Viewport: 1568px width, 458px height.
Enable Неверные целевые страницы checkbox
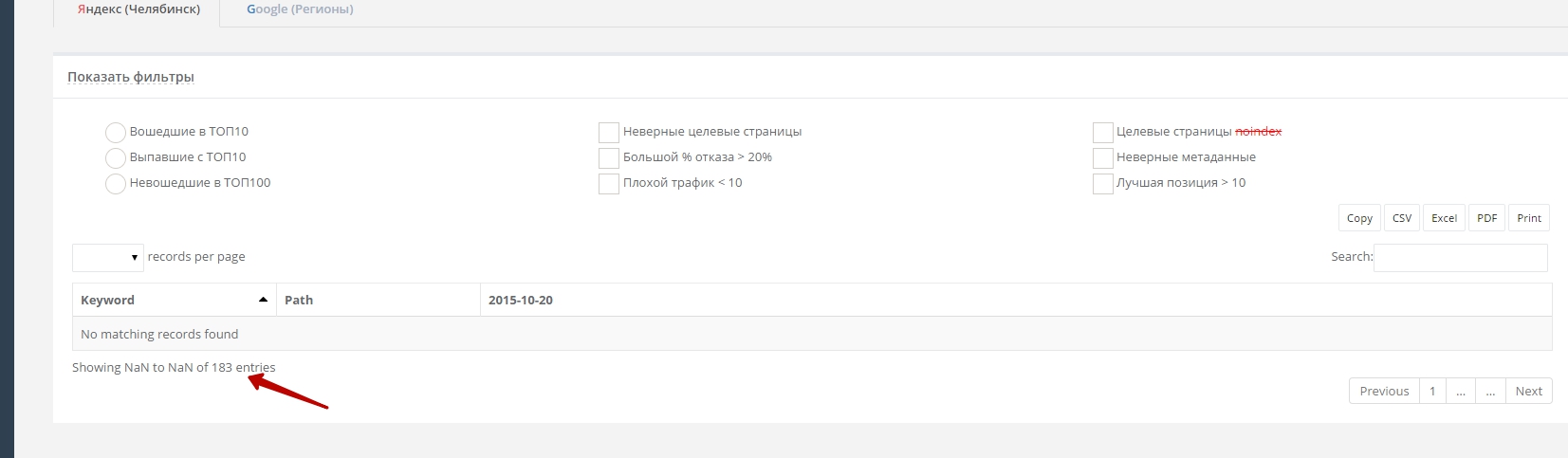[x=609, y=132]
